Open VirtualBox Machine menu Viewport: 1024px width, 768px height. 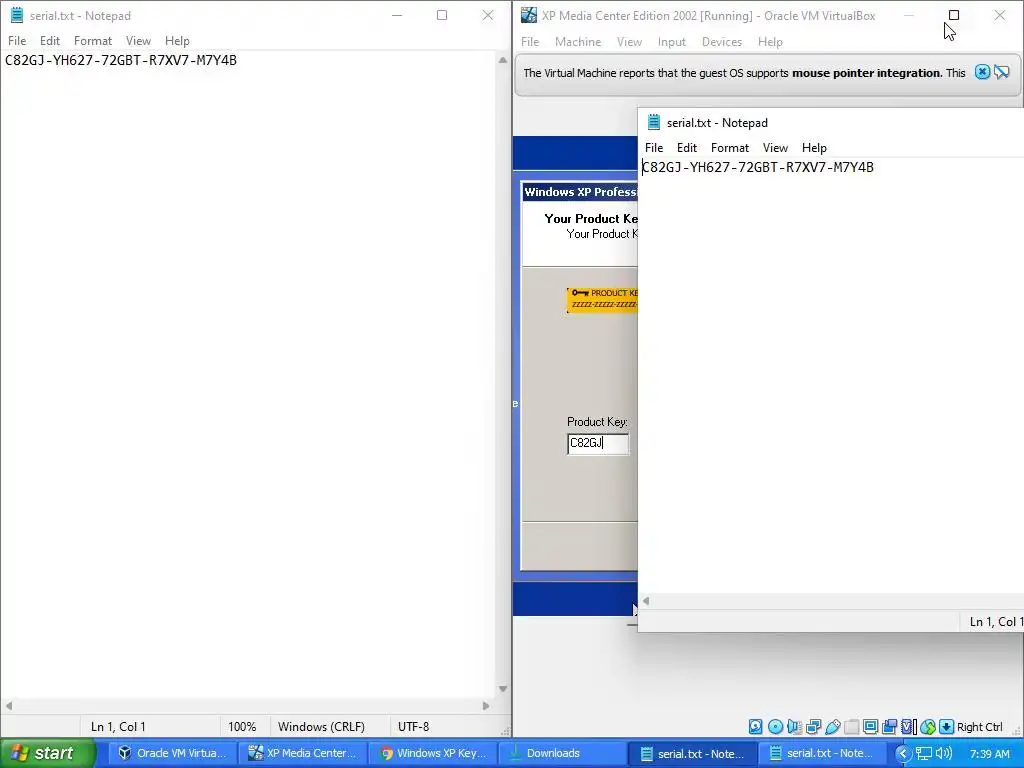point(578,42)
